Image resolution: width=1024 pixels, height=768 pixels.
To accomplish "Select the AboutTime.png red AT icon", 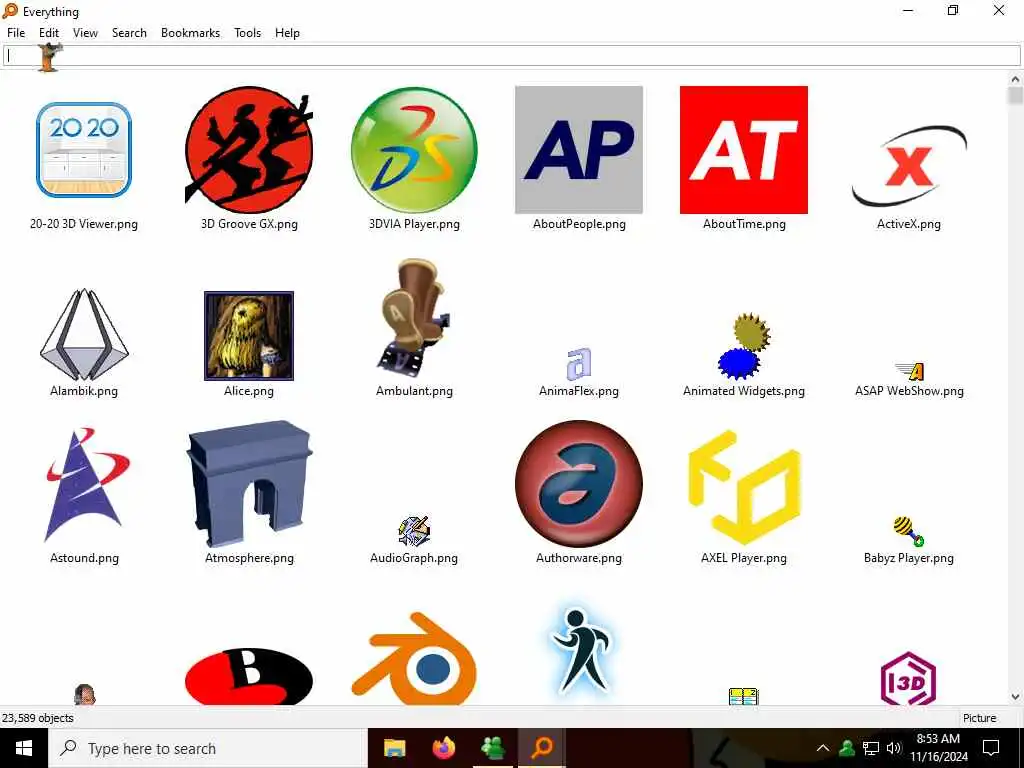I will pos(744,150).
